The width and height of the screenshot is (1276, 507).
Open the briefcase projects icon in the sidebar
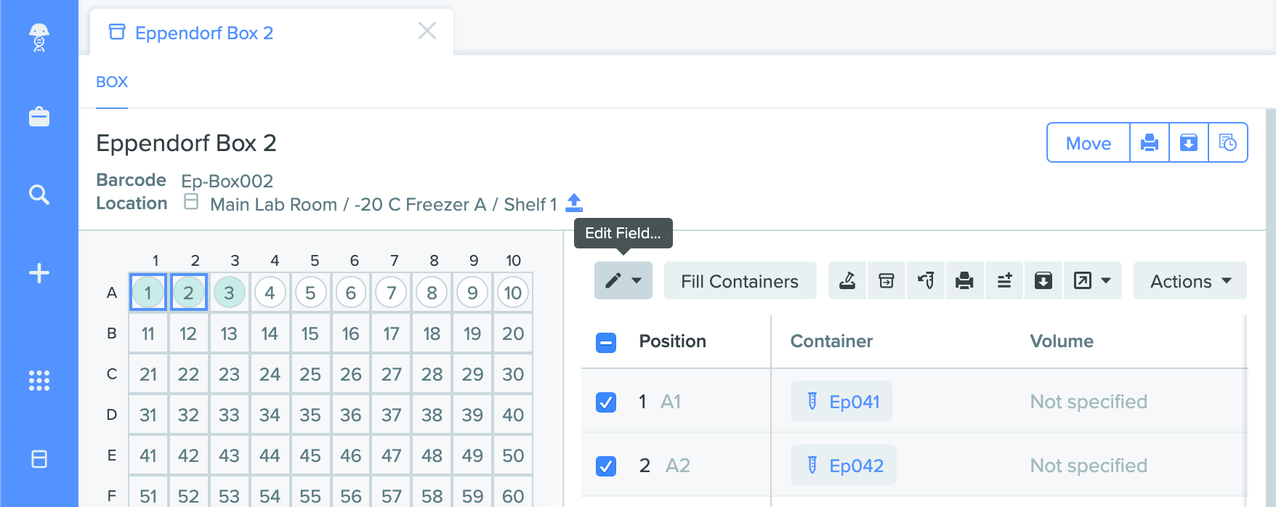pyautogui.click(x=39, y=117)
